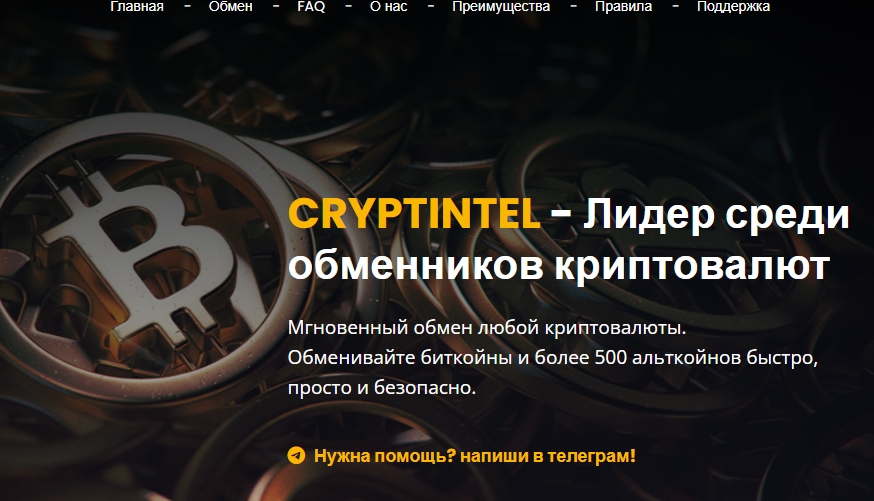Click the 'просто и безопасно' text line
The height and width of the screenshot is (501, 874).
coord(382,387)
